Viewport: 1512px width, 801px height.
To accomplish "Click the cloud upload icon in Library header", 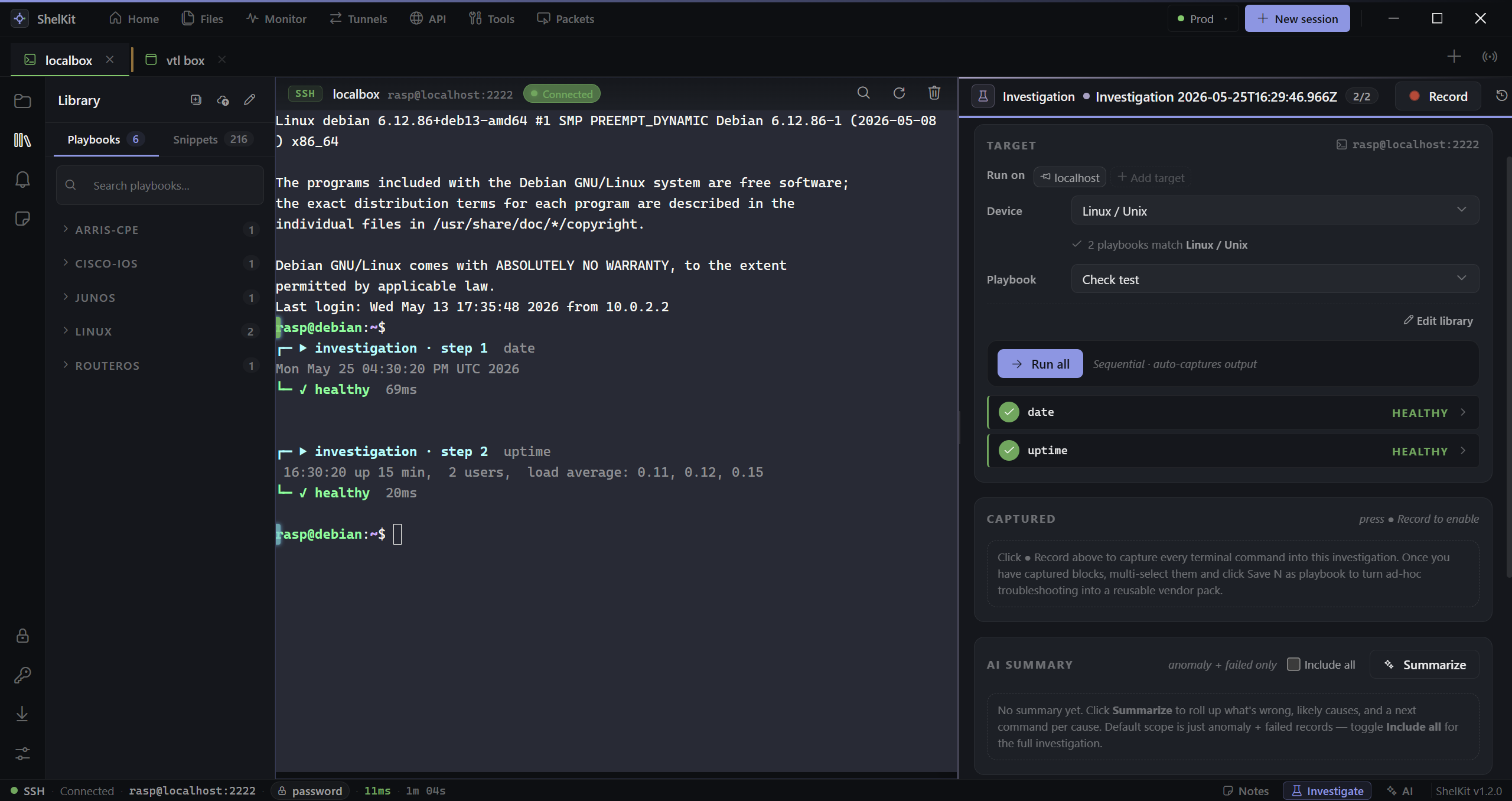I will (x=223, y=100).
